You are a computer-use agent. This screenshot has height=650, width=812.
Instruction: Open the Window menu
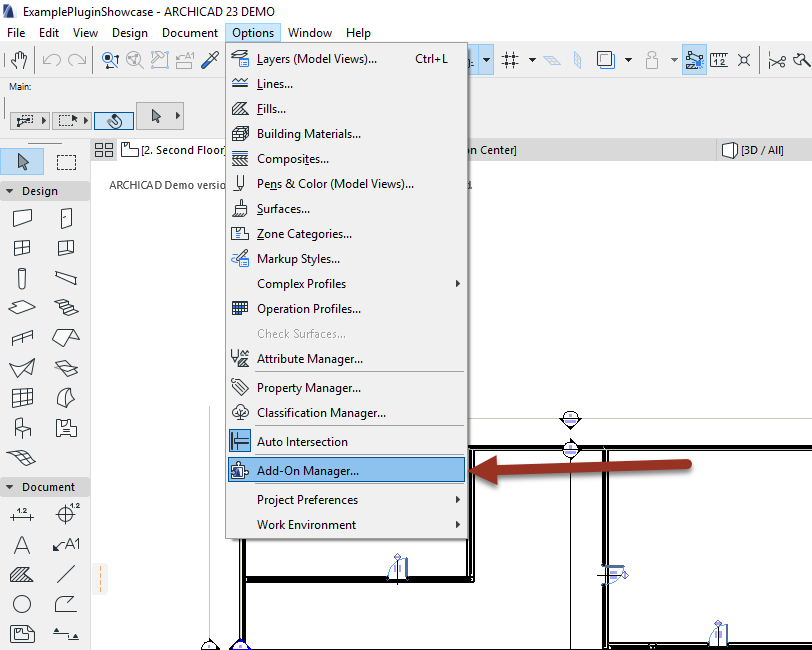[310, 33]
